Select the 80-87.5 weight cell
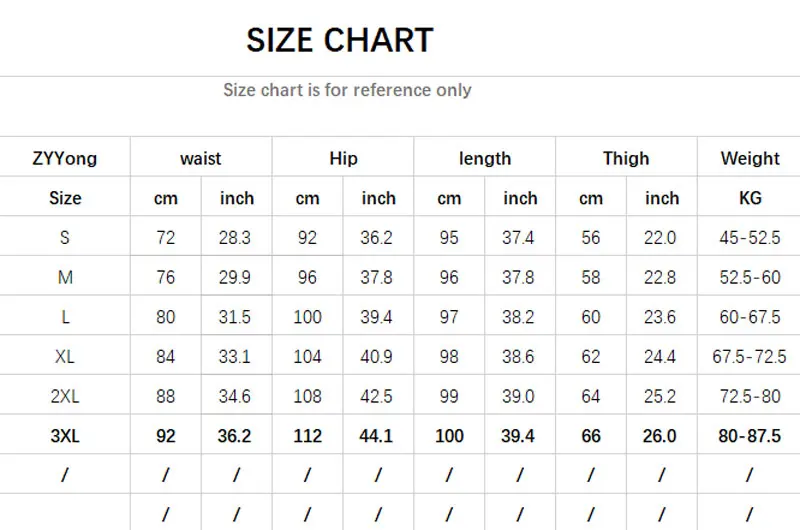 750,436
